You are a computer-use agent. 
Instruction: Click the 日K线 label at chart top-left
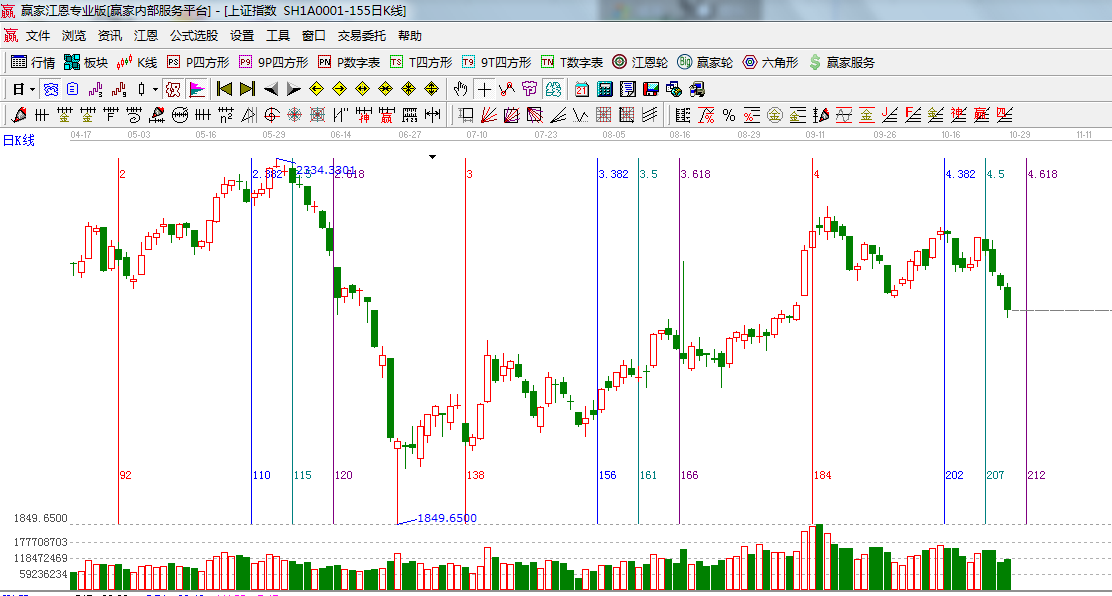point(18,140)
